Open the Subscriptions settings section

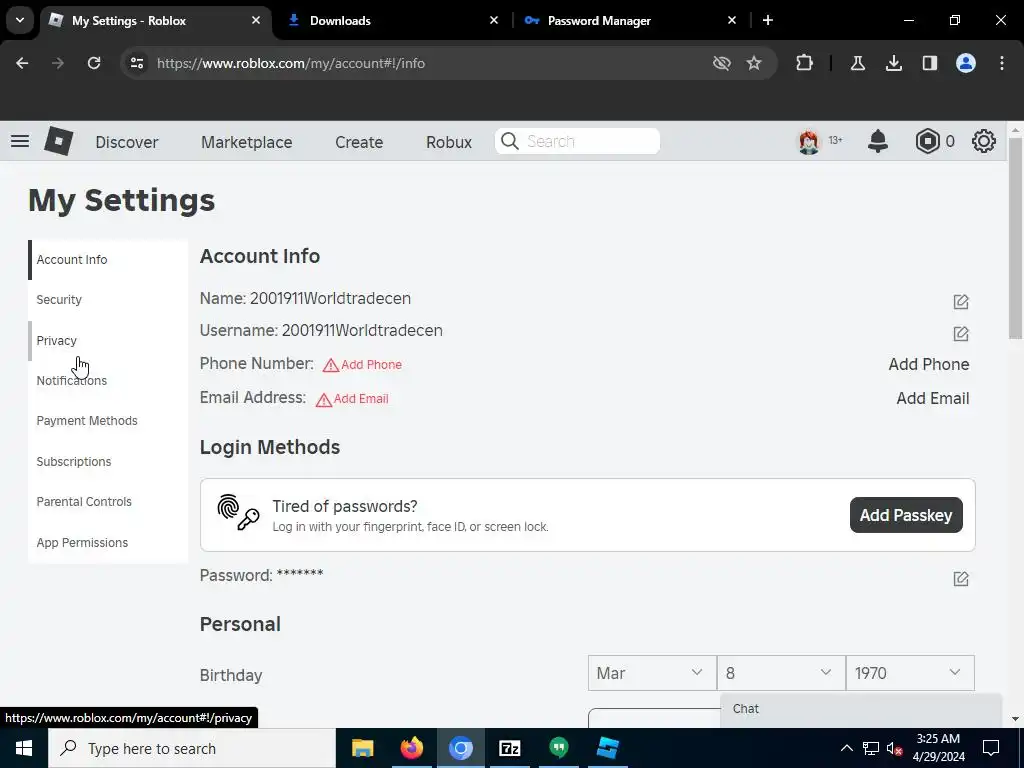[x=108, y=462]
